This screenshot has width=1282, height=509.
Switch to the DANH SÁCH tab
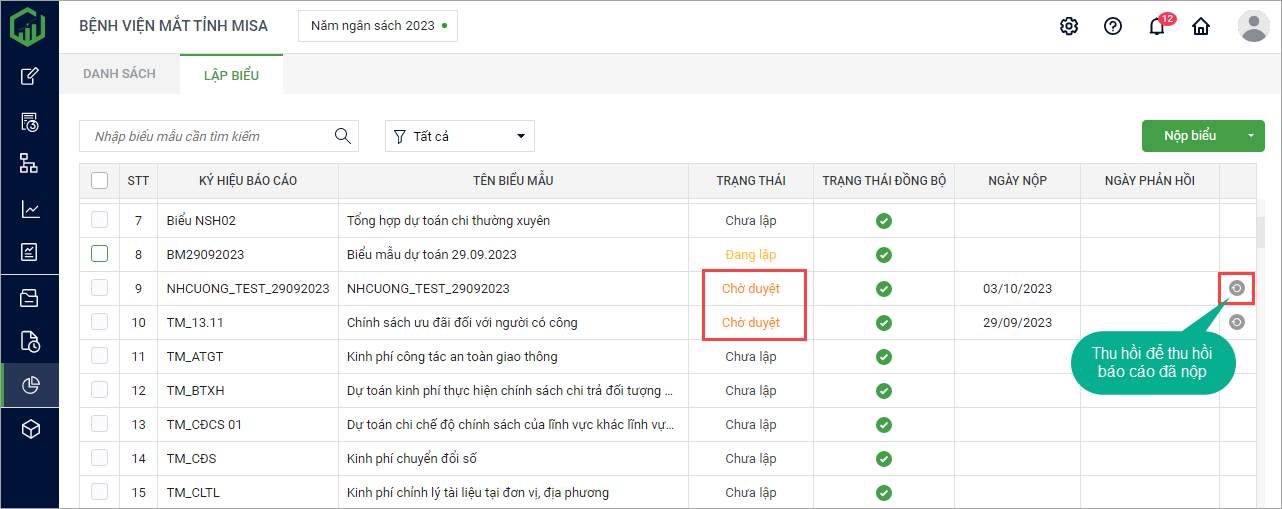point(119,74)
